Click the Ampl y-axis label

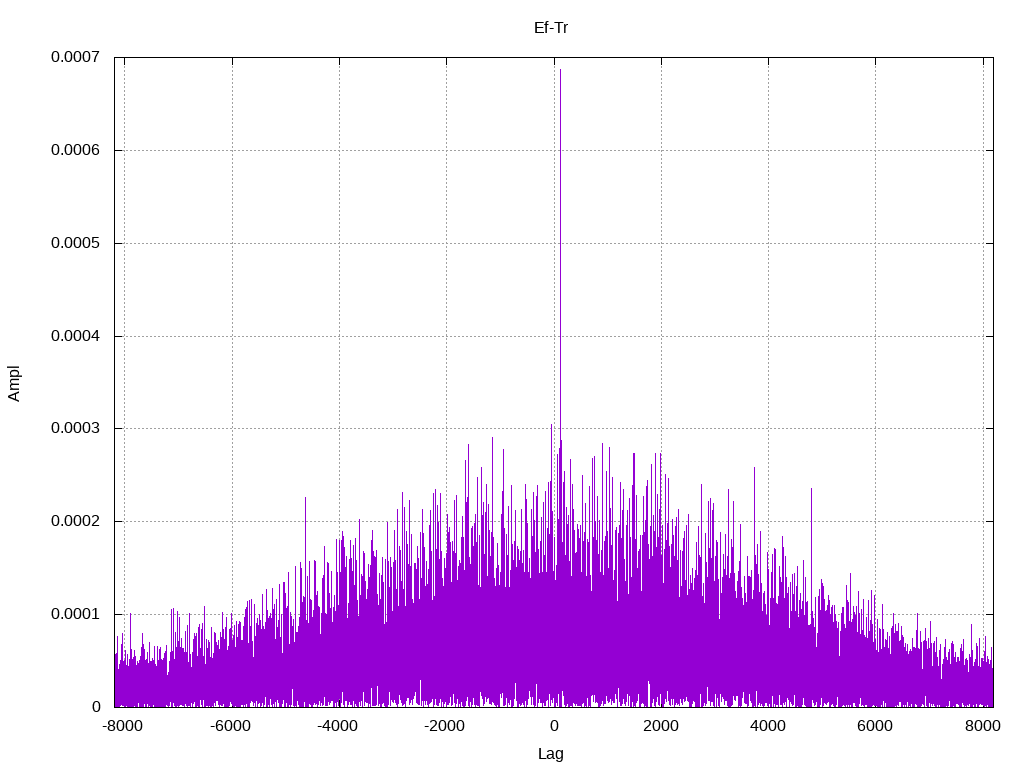coord(14,383)
